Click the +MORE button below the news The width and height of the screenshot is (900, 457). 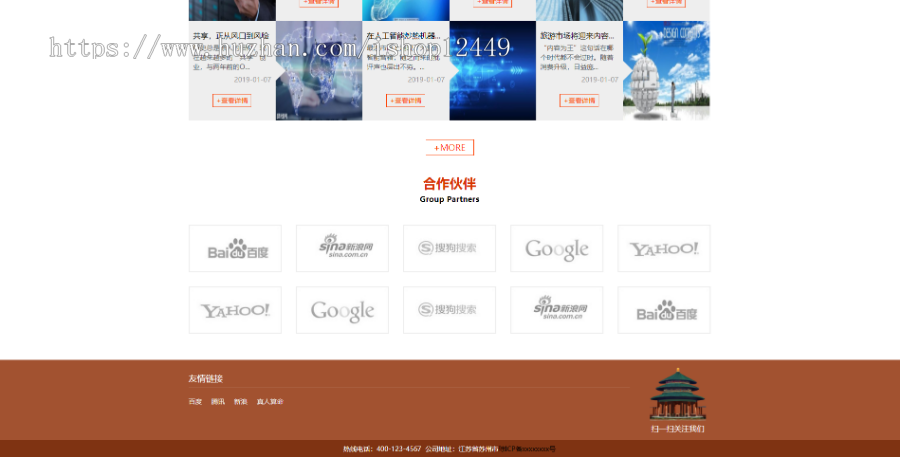pos(449,148)
